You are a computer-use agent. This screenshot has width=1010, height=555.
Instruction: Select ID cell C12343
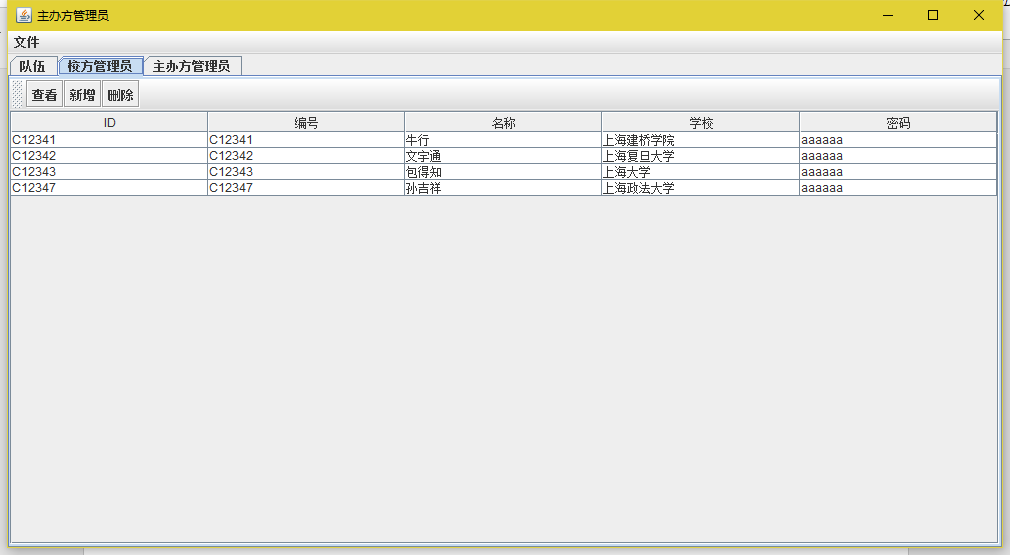(x=109, y=172)
